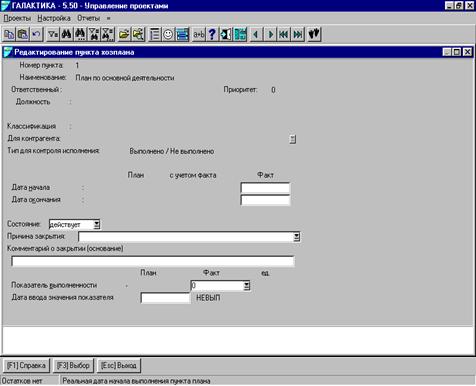Click the [Esc] Выход button
Viewport: 476px width, 386px height.
tap(119, 366)
